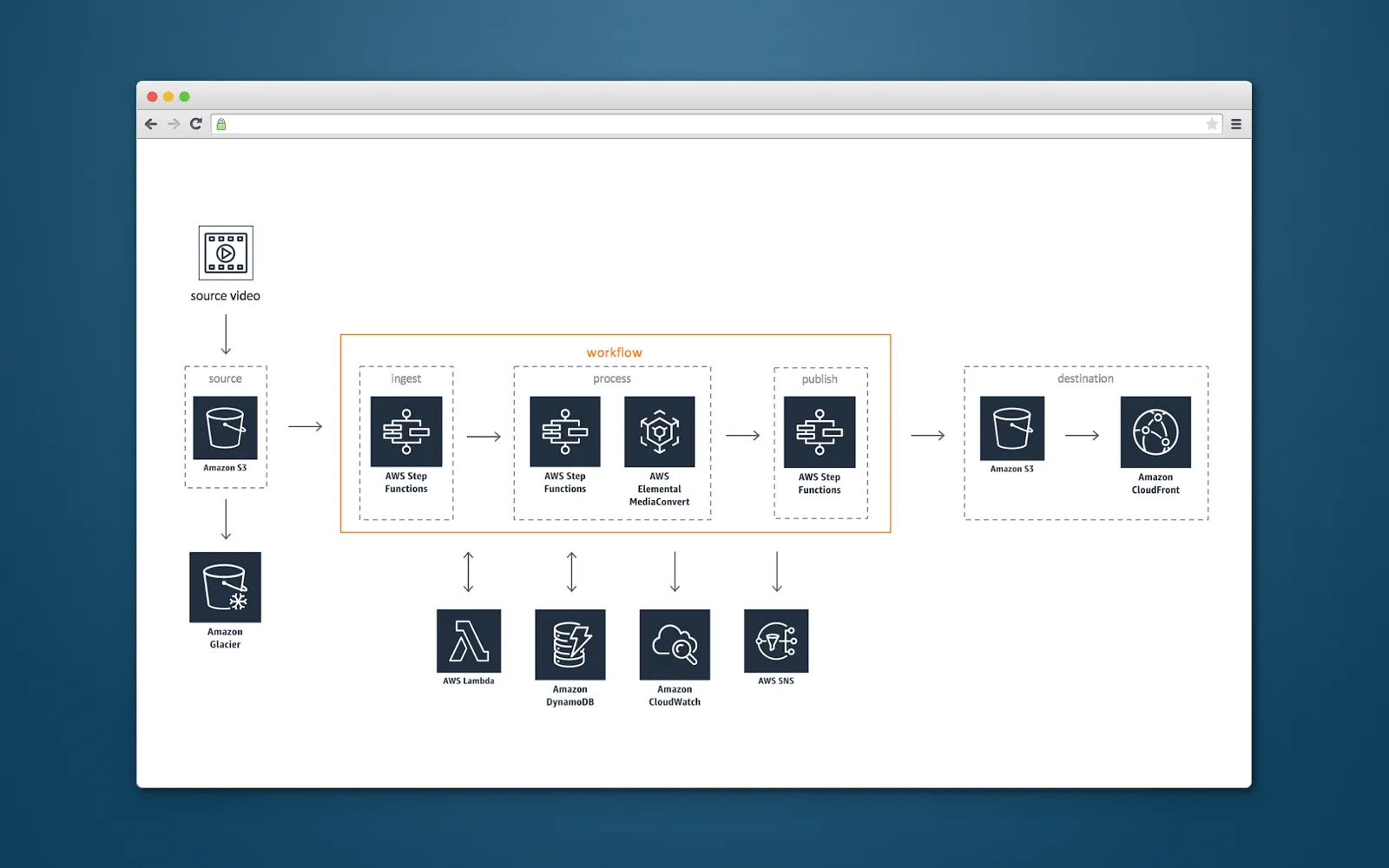The height and width of the screenshot is (868, 1389).
Task: Bookmark the page with the star icon
Action: coord(1212,124)
